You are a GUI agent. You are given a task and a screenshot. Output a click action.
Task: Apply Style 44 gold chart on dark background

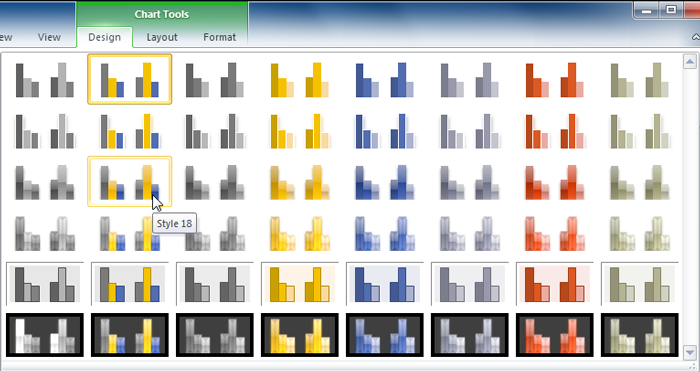(300, 335)
